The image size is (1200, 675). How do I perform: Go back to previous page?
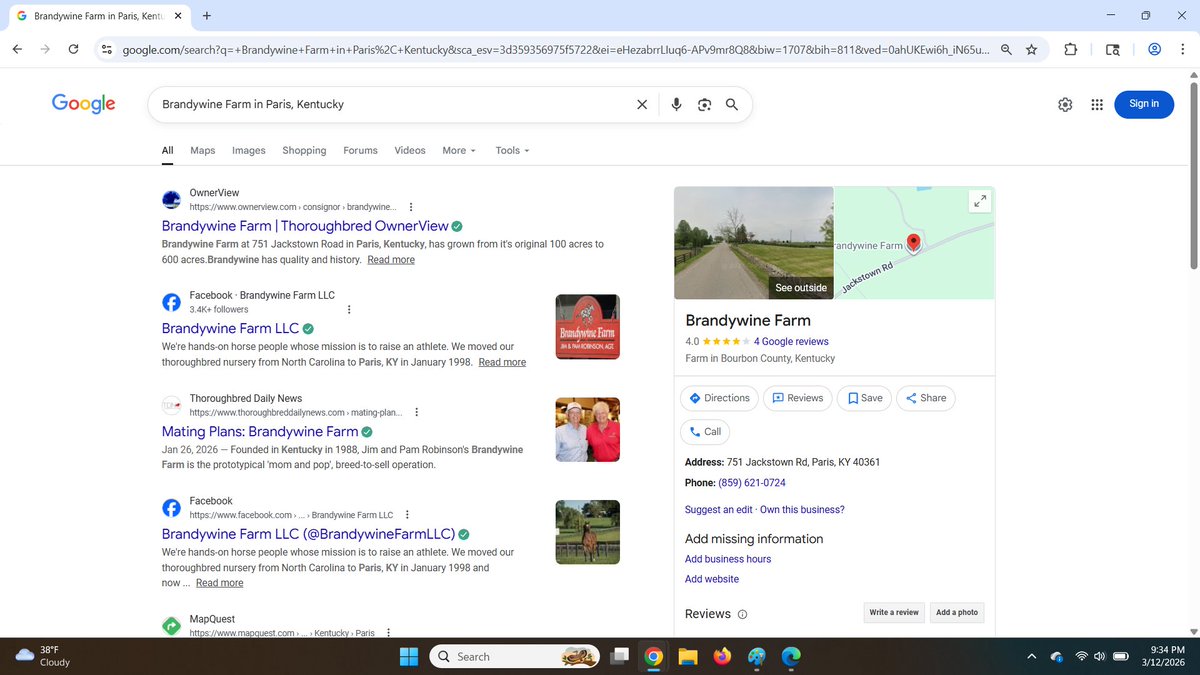18,49
